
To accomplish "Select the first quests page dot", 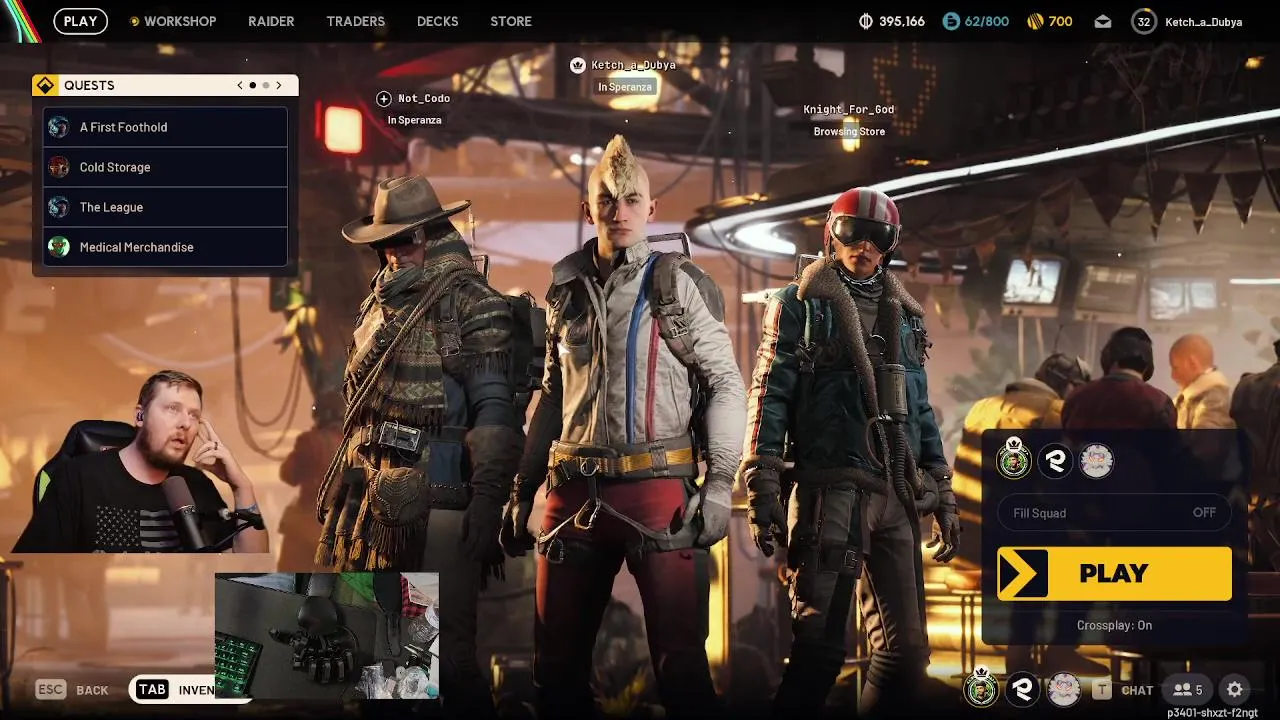I will tap(252, 85).
